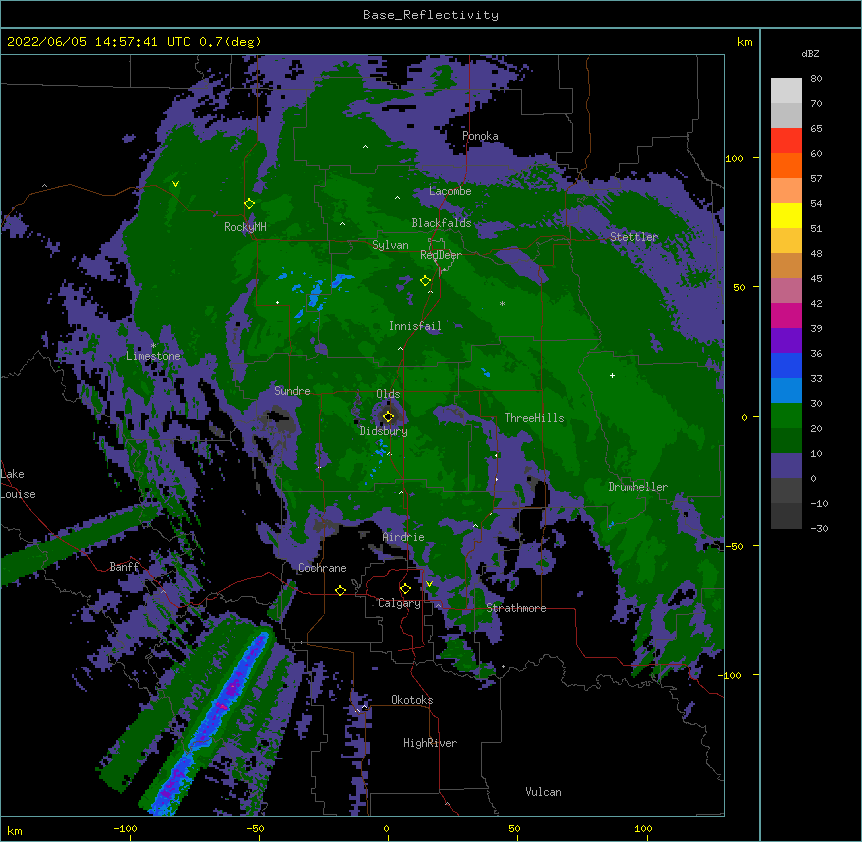Viewport: 862px width, 842px height.
Task: Click the km label at the bottom left
Action: [x=15, y=830]
